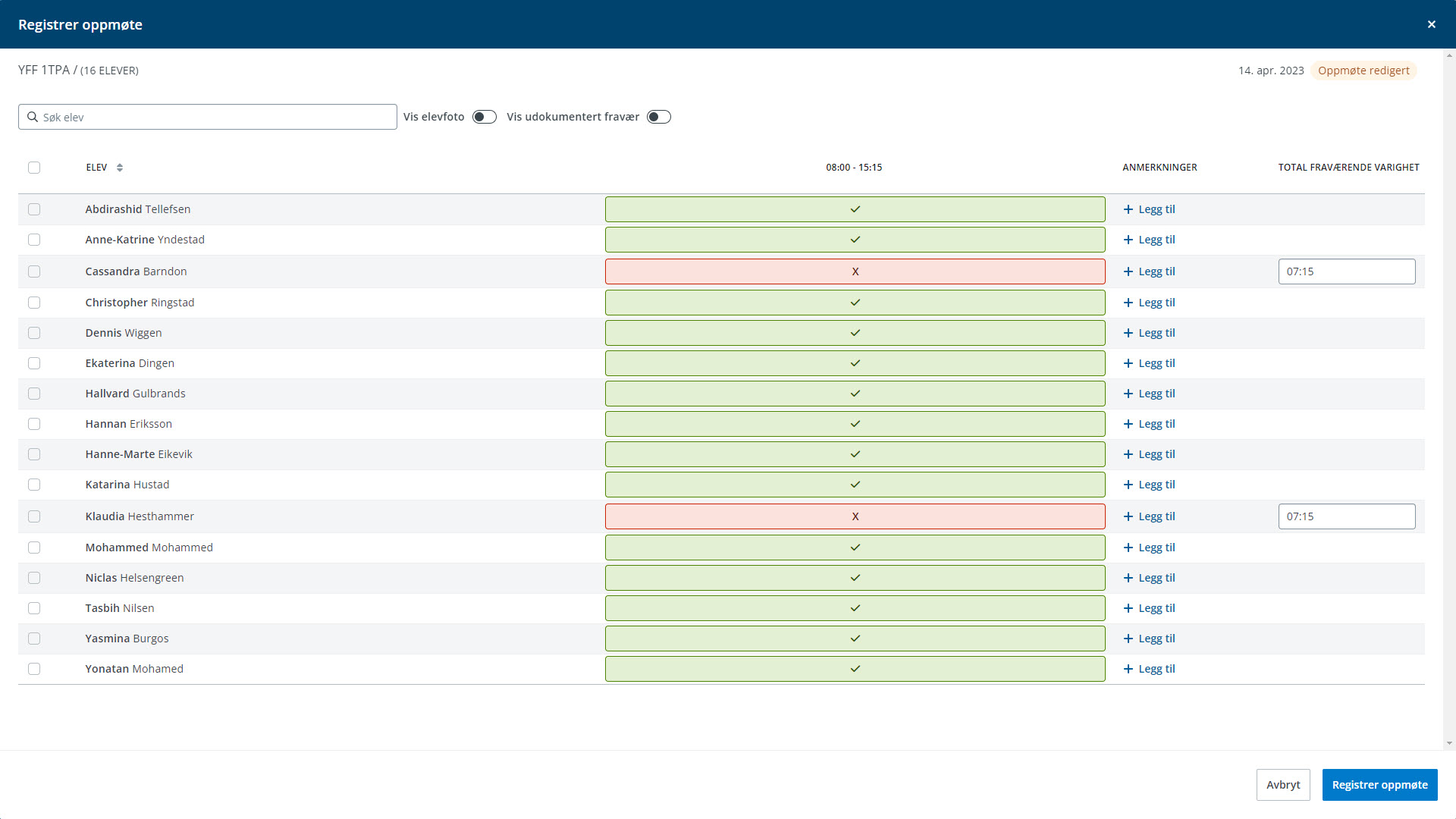The width and height of the screenshot is (1456, 819).
Task: Tick the checkbox beside Tasbih Nilsen
Action: point(34,608)
